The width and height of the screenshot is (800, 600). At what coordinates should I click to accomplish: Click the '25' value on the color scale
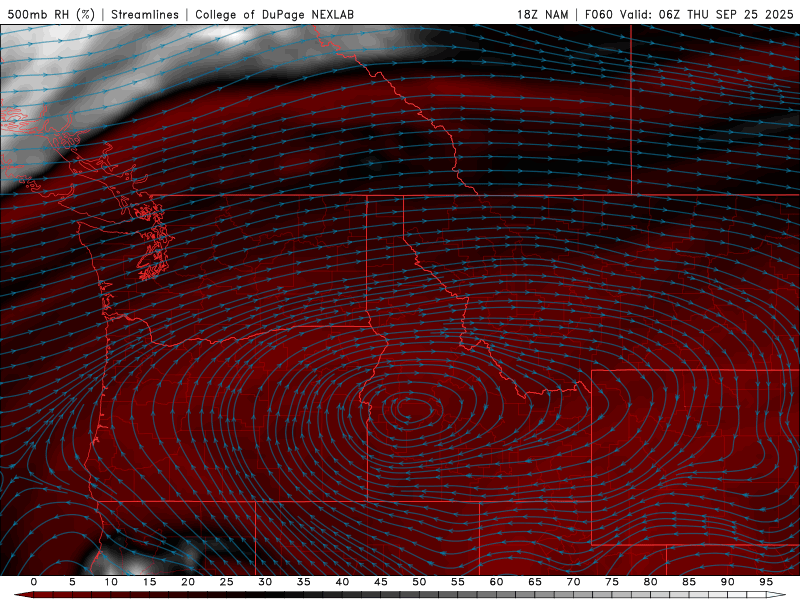click(x=227, y=582)
